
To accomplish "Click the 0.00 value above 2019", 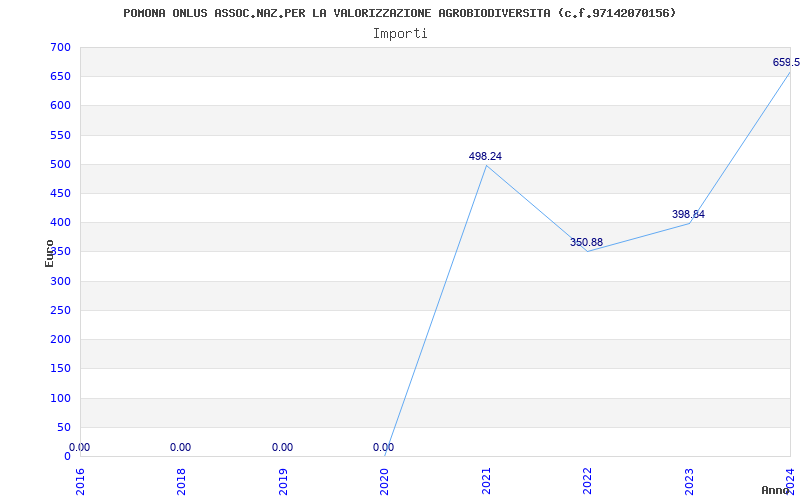I will [282, 447].
